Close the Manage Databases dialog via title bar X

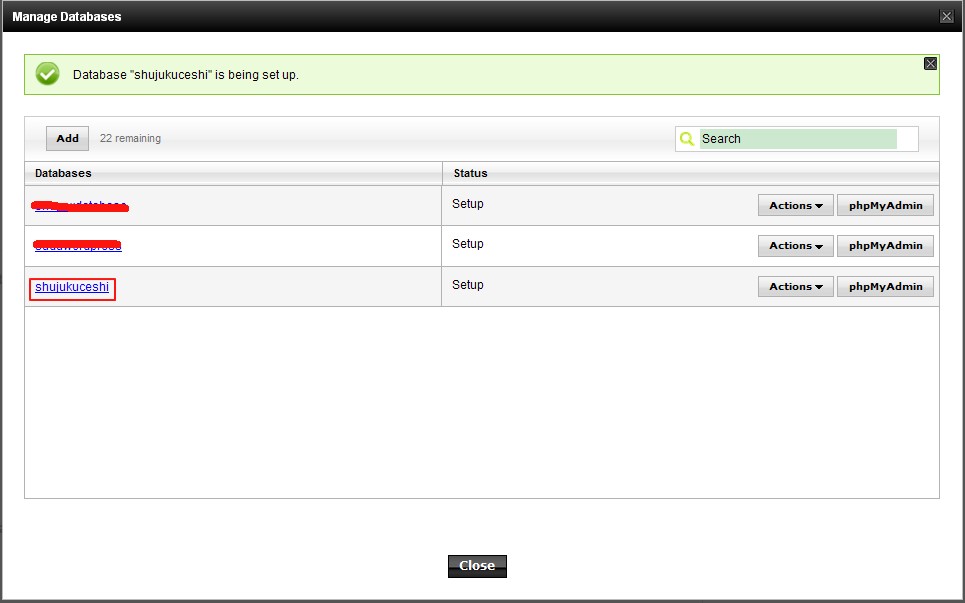(947, 17)
